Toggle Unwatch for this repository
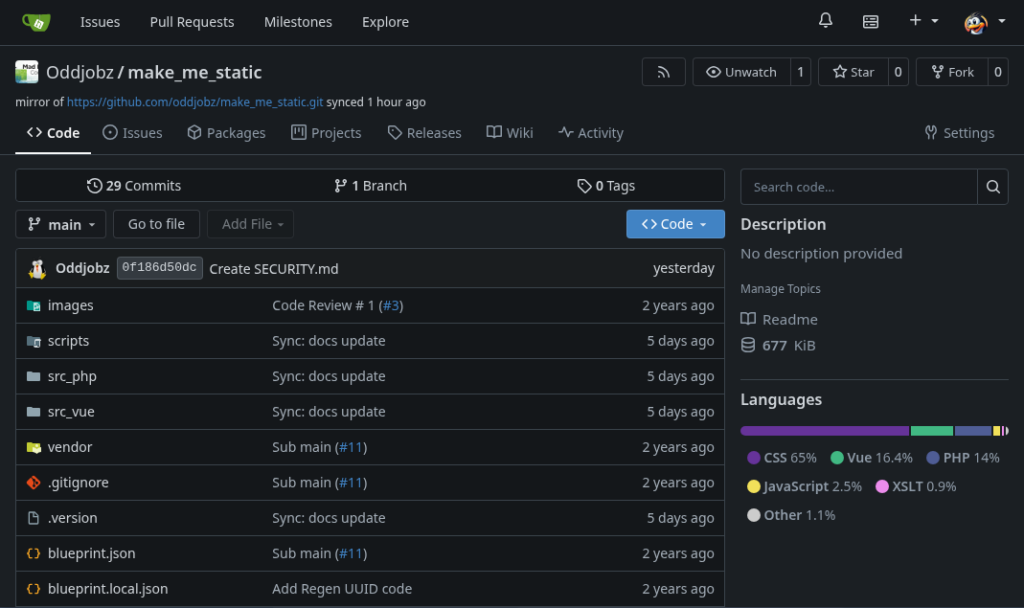The image size is (1024, 608). [741, 72]
